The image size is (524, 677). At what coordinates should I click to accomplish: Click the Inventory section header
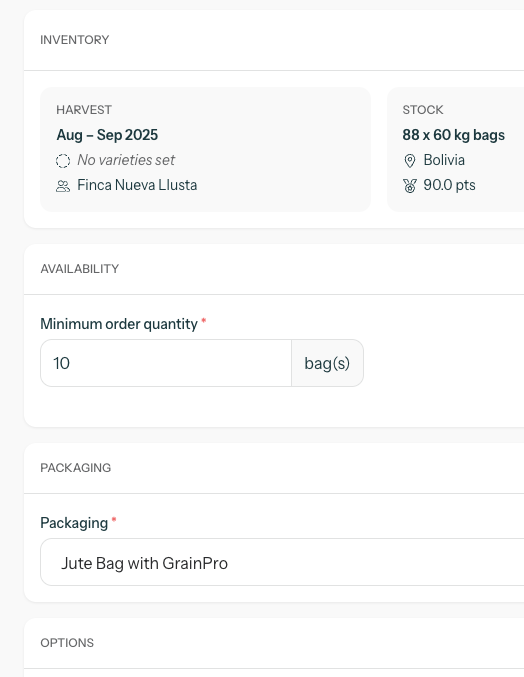point(75,40)
